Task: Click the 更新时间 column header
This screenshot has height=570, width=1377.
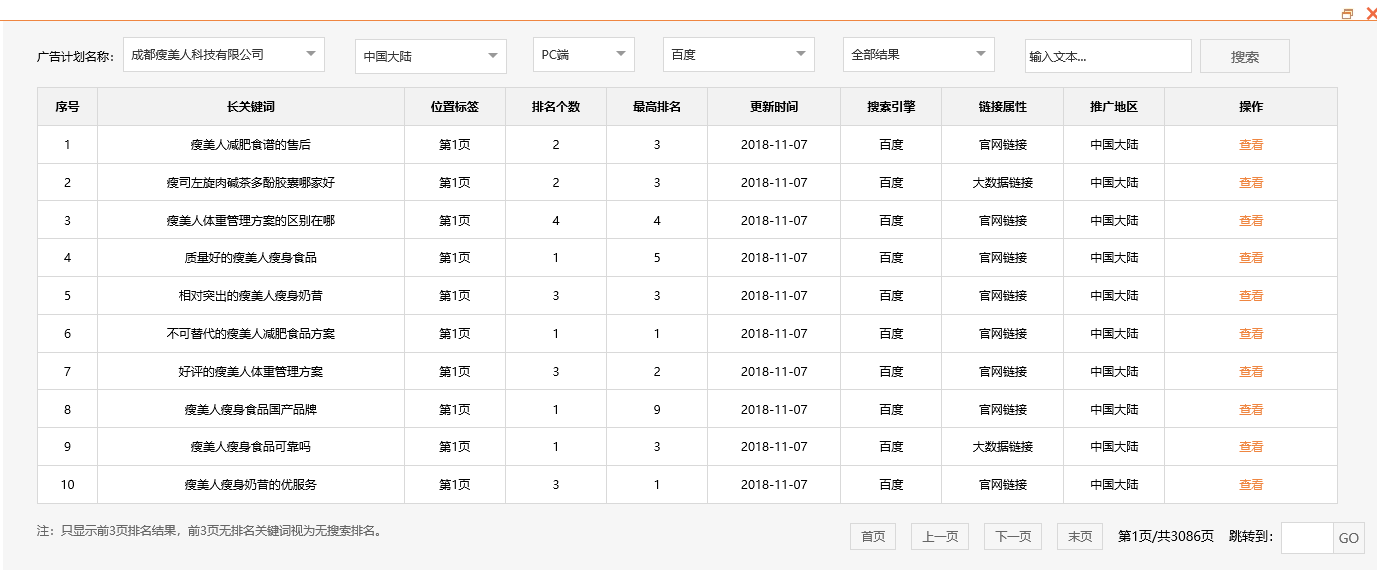Action: (x=774, y=107)
